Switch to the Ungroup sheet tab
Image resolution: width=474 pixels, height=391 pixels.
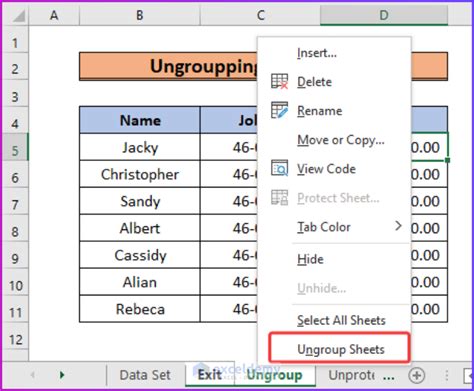[274, 375]
